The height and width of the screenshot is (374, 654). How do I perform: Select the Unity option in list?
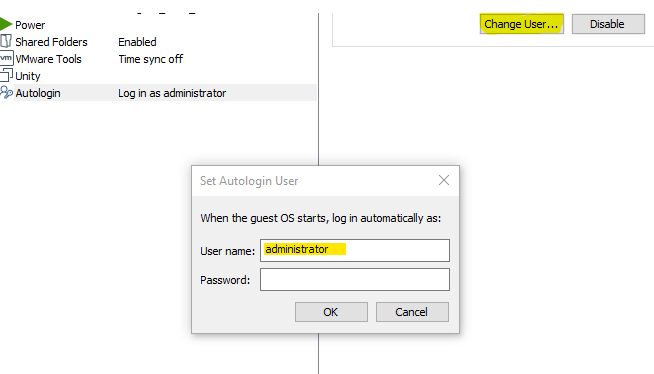[x=28, y=76]
